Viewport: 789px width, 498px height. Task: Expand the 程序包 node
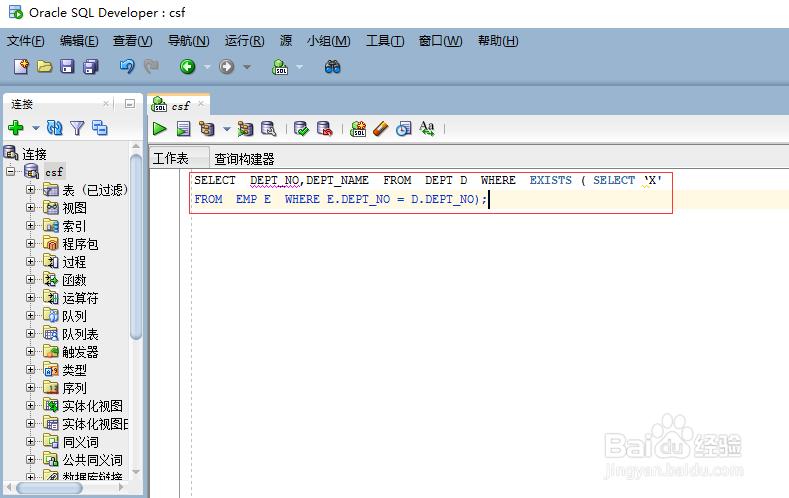point(31,244)
